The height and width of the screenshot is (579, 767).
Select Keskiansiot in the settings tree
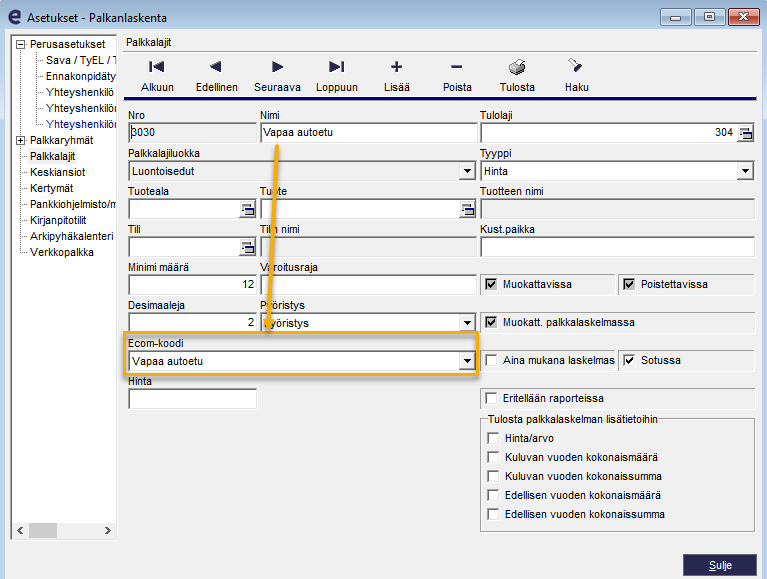(57, 173)
